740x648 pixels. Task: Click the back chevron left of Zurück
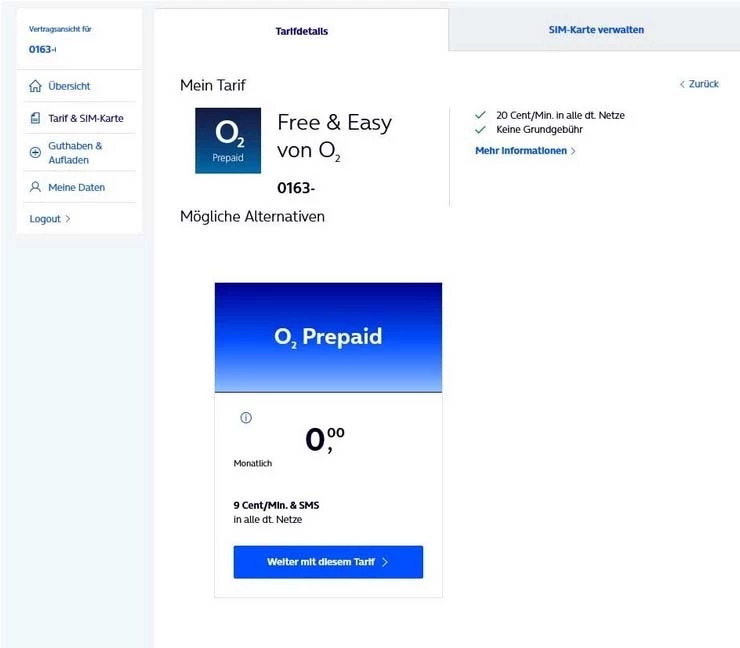click(x=682, y=84)
